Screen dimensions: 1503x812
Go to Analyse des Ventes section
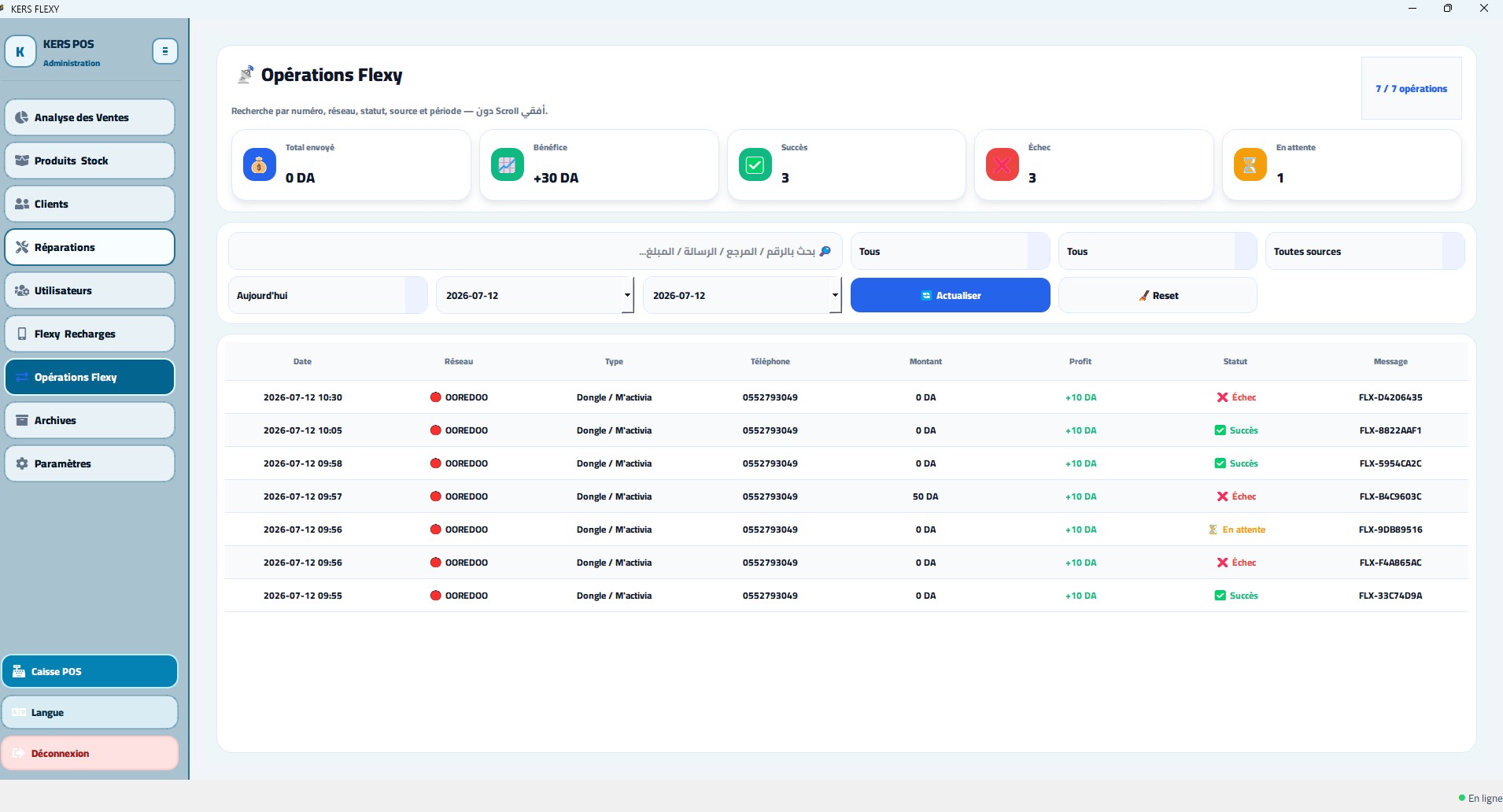tap(90, 117)
